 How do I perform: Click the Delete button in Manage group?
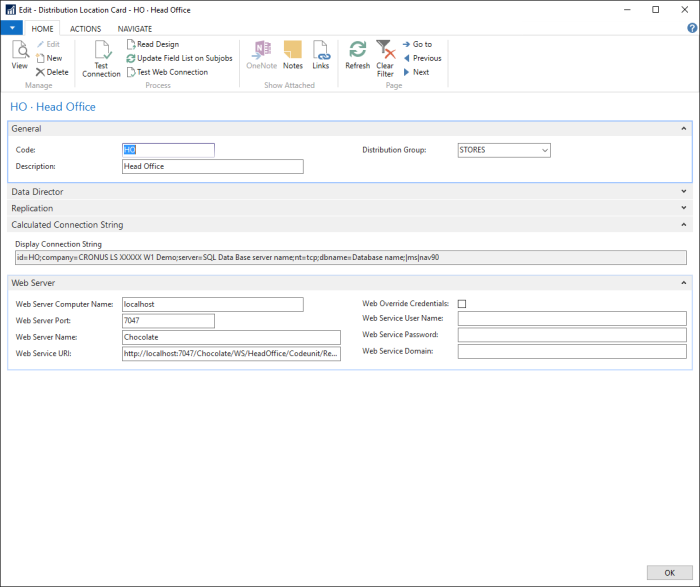point(52,72)
